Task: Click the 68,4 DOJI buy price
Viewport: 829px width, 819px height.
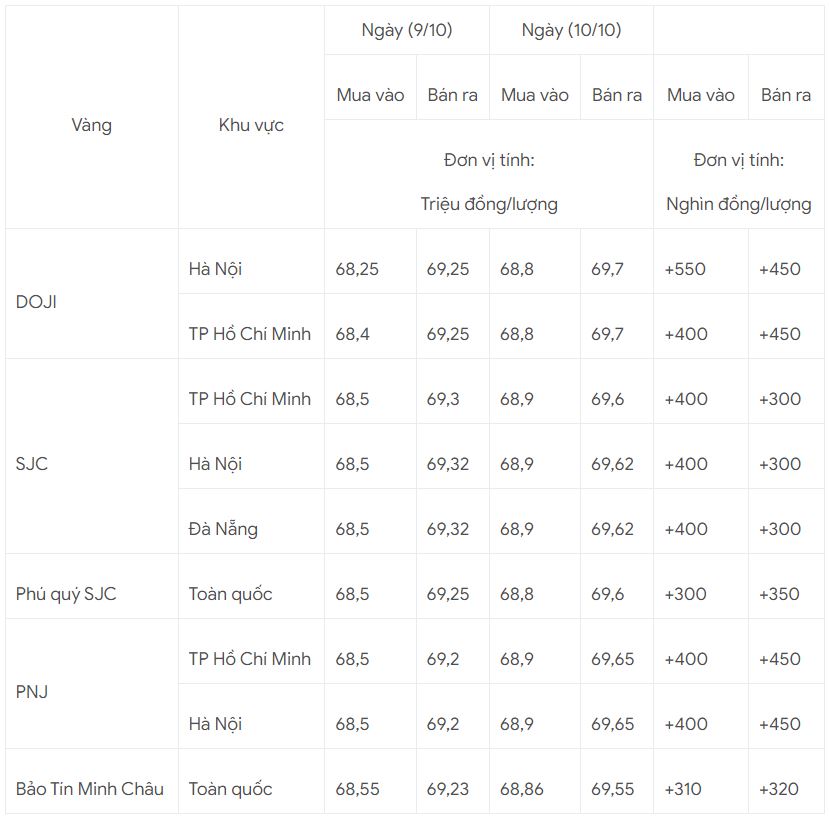Action: (352, 334)
